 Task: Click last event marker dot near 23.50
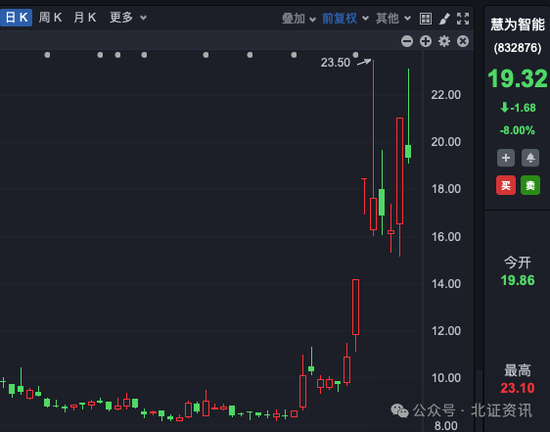pos(355,55)
